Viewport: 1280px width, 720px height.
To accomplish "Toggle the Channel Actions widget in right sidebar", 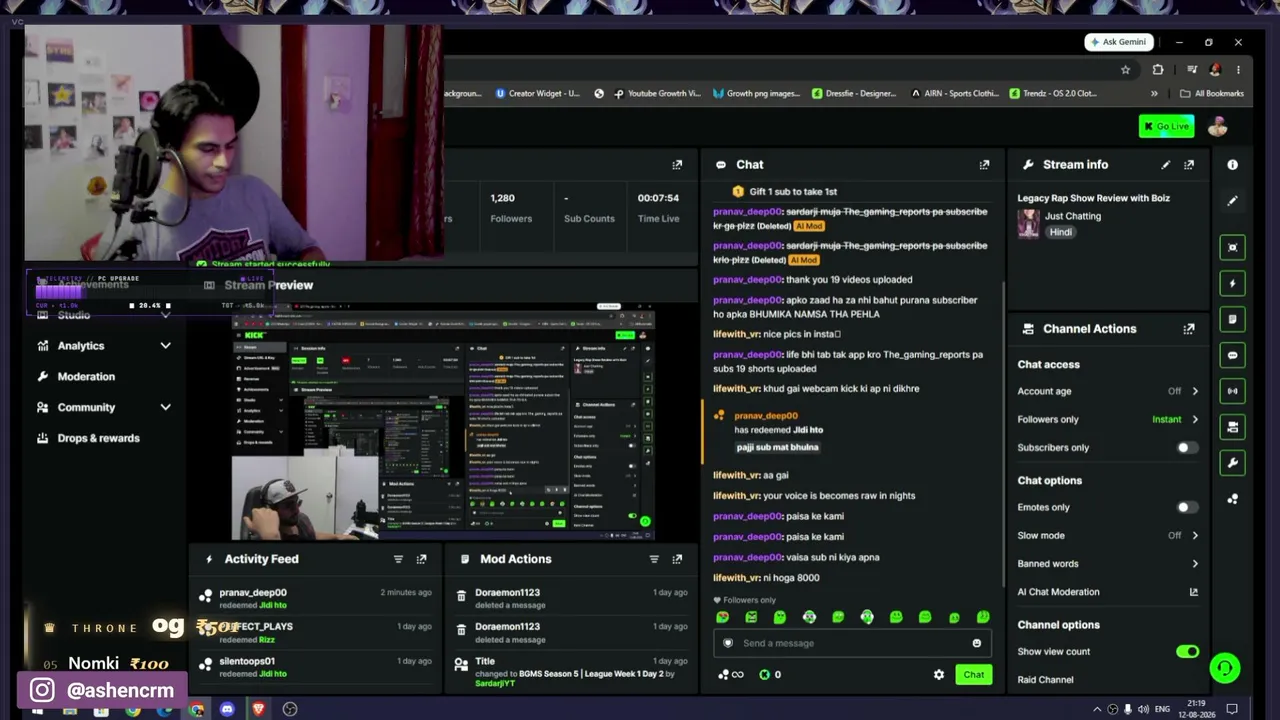I will (x=1232, y=427).
